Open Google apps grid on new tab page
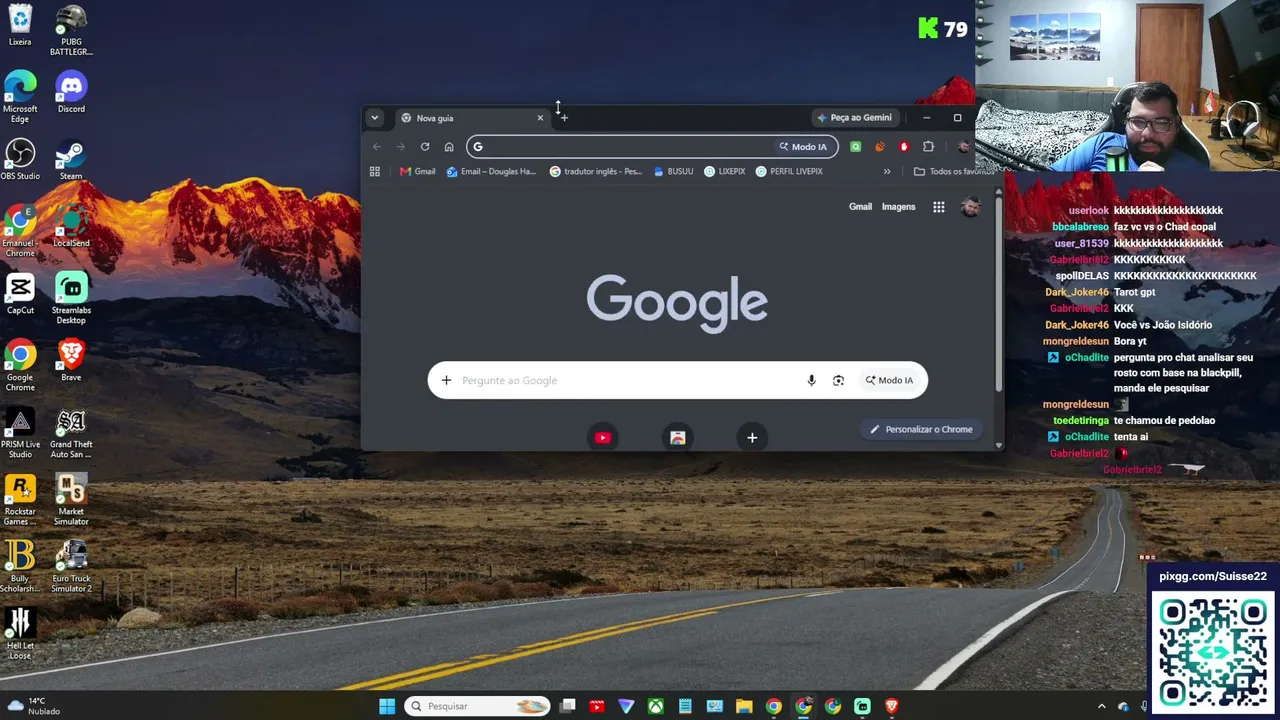Image resolution: width=1280 pixels, height=720 pixels. pyautogui.click(x=939, y=207)
